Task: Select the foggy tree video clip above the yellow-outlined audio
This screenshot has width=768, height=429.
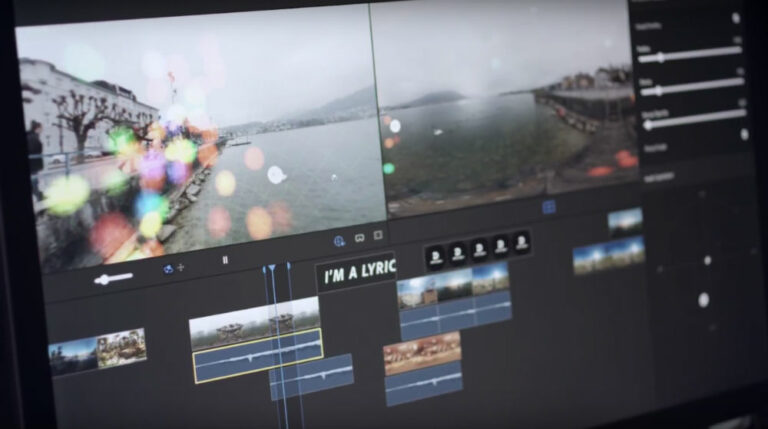Action: tap(255, 322)
